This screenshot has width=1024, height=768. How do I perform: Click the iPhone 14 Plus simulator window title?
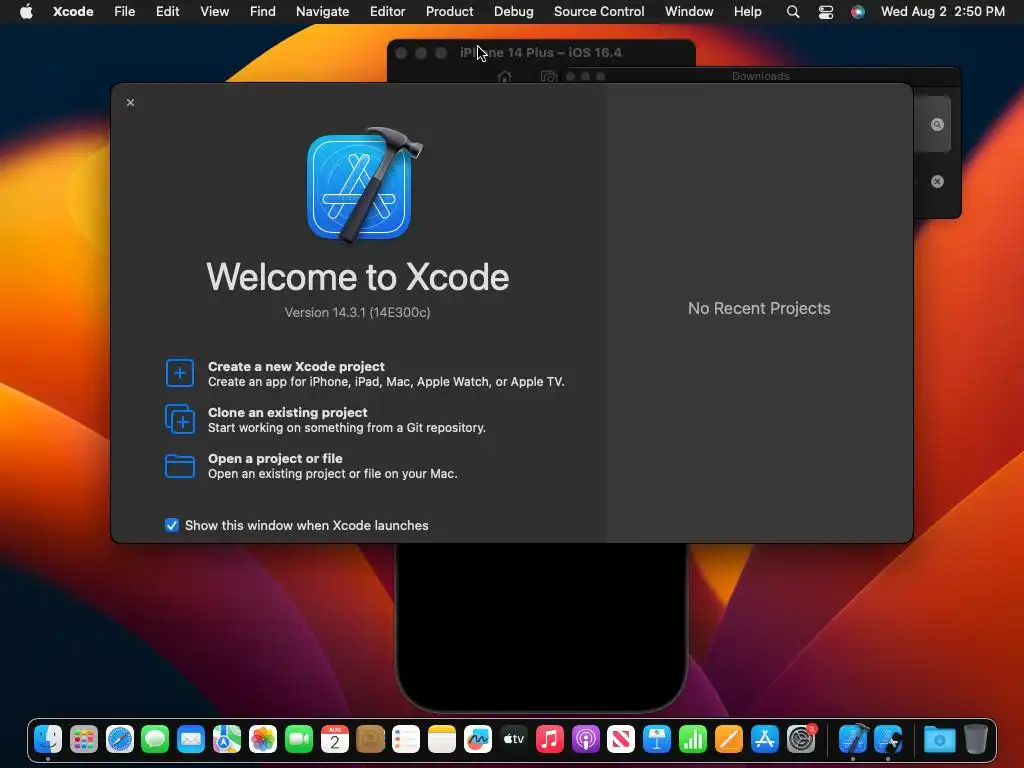pyautogui.click(x=540, y=52)
